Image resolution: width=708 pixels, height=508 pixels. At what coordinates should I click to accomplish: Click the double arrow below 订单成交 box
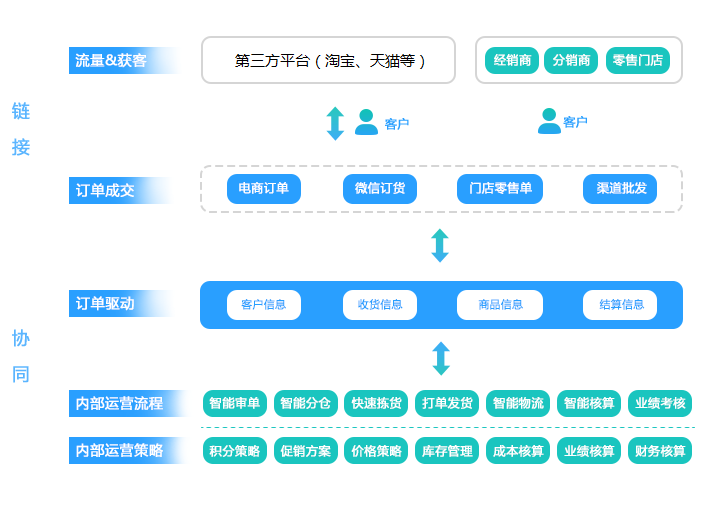440,246
